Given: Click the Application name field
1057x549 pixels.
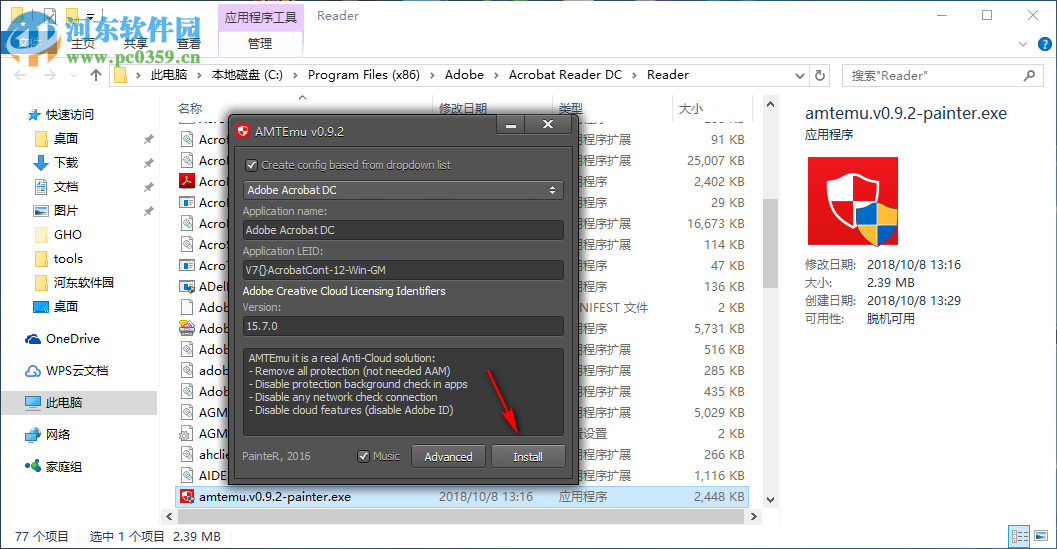Looking at the screenshot, I should point(402,230).
